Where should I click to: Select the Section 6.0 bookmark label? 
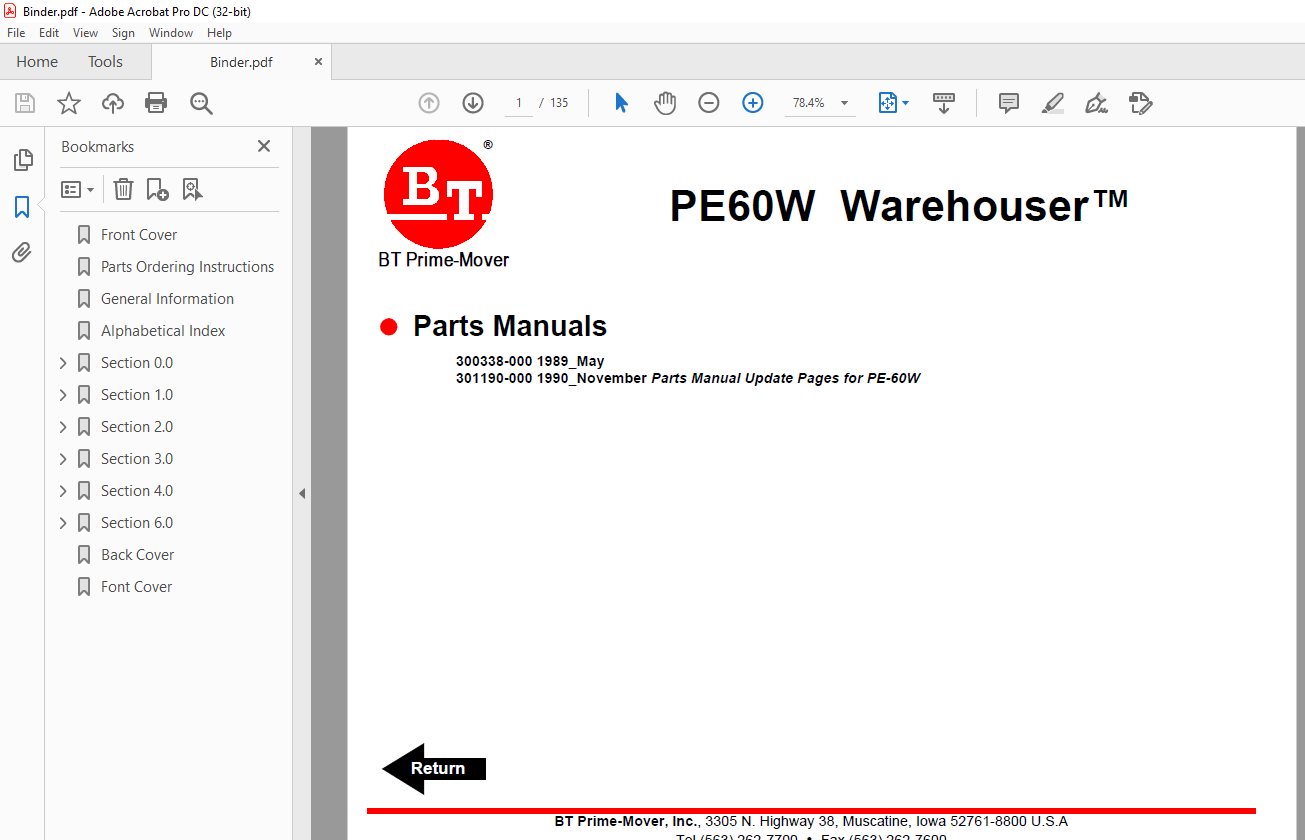(137, 523)
